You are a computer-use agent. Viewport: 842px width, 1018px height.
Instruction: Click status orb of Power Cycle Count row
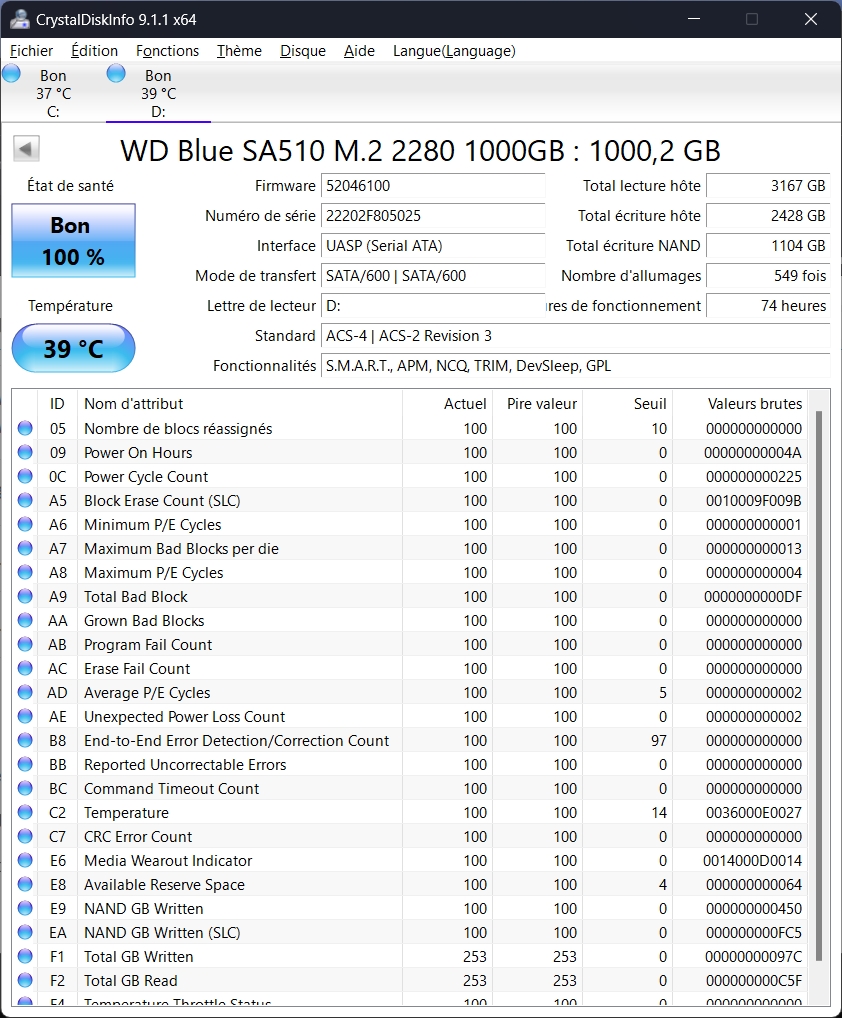[25, 477]
